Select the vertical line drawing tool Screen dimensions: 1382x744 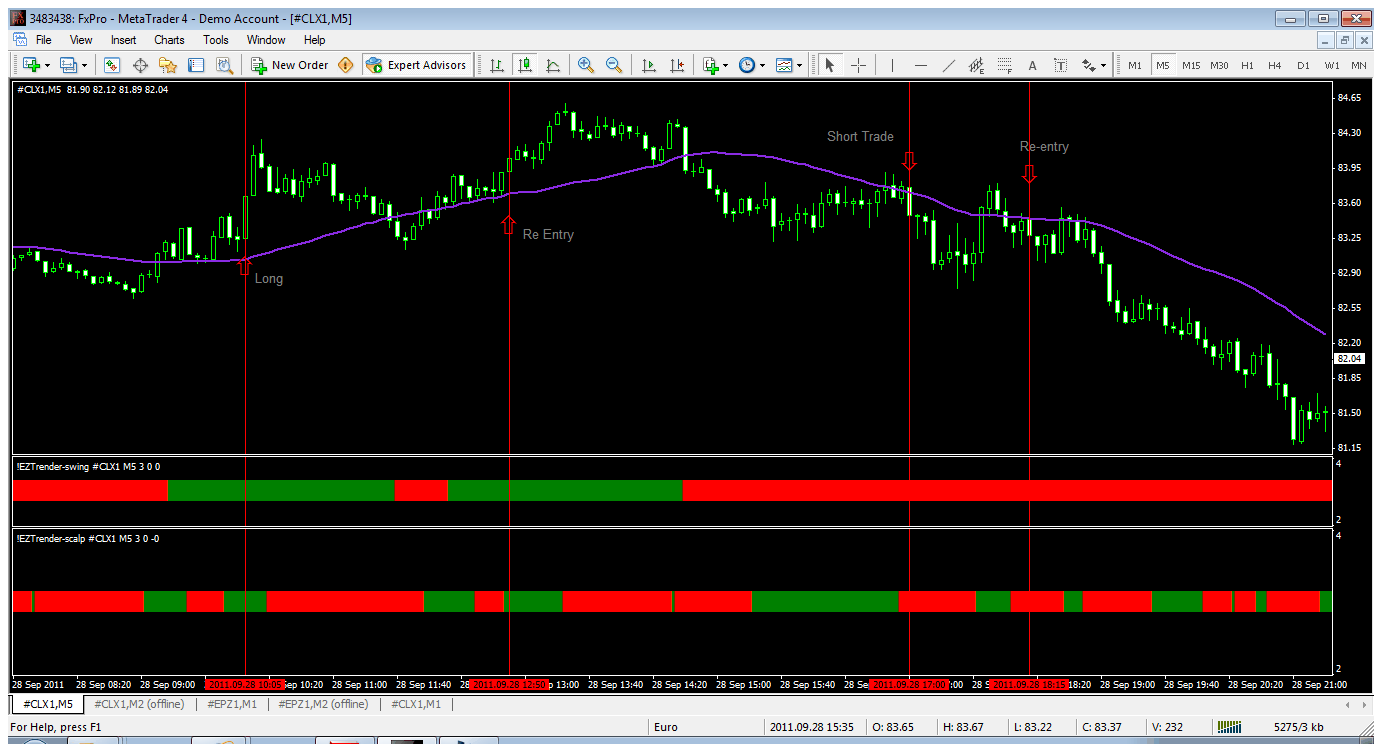[x=891, y=65]
